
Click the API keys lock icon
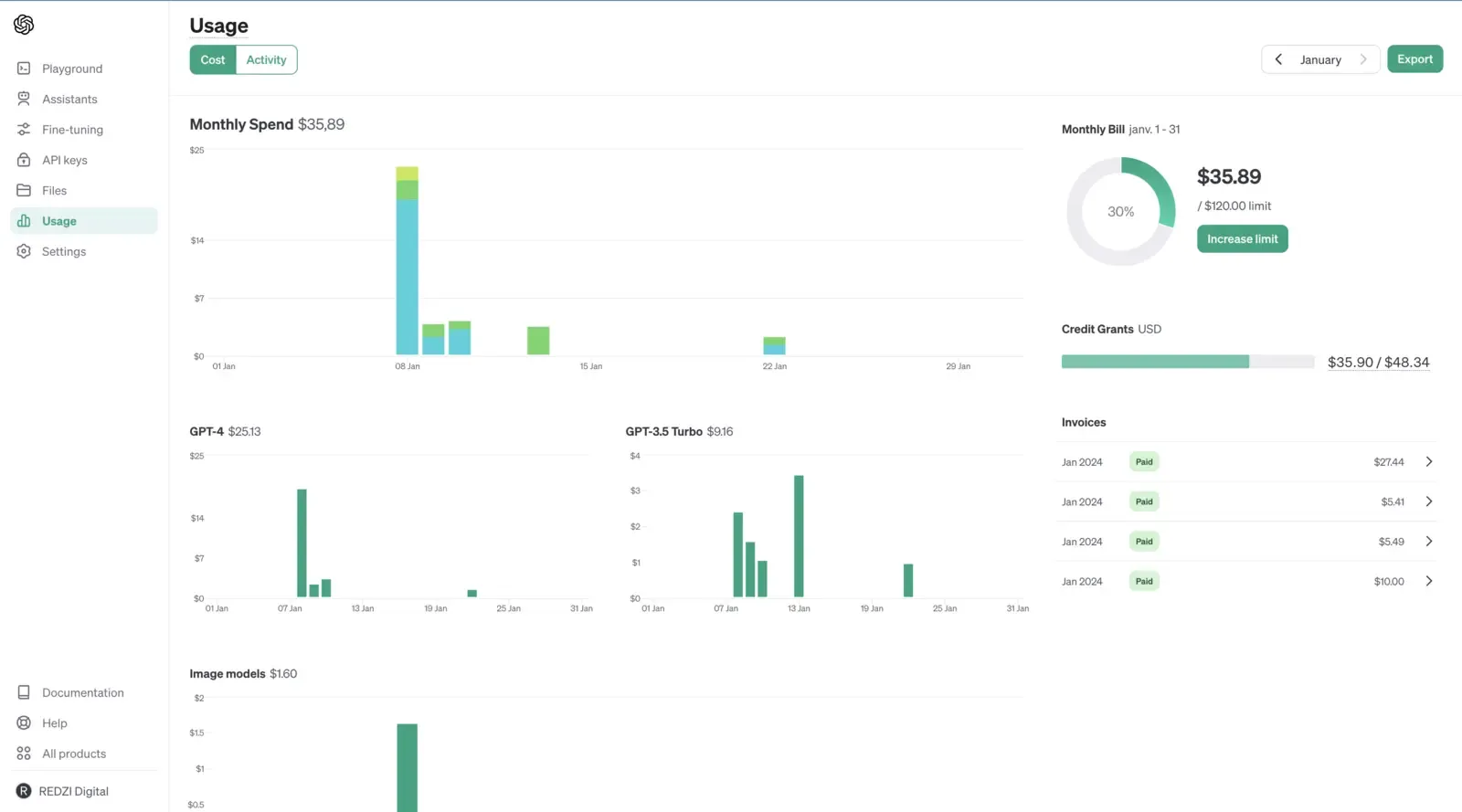(x=24, y=160)
